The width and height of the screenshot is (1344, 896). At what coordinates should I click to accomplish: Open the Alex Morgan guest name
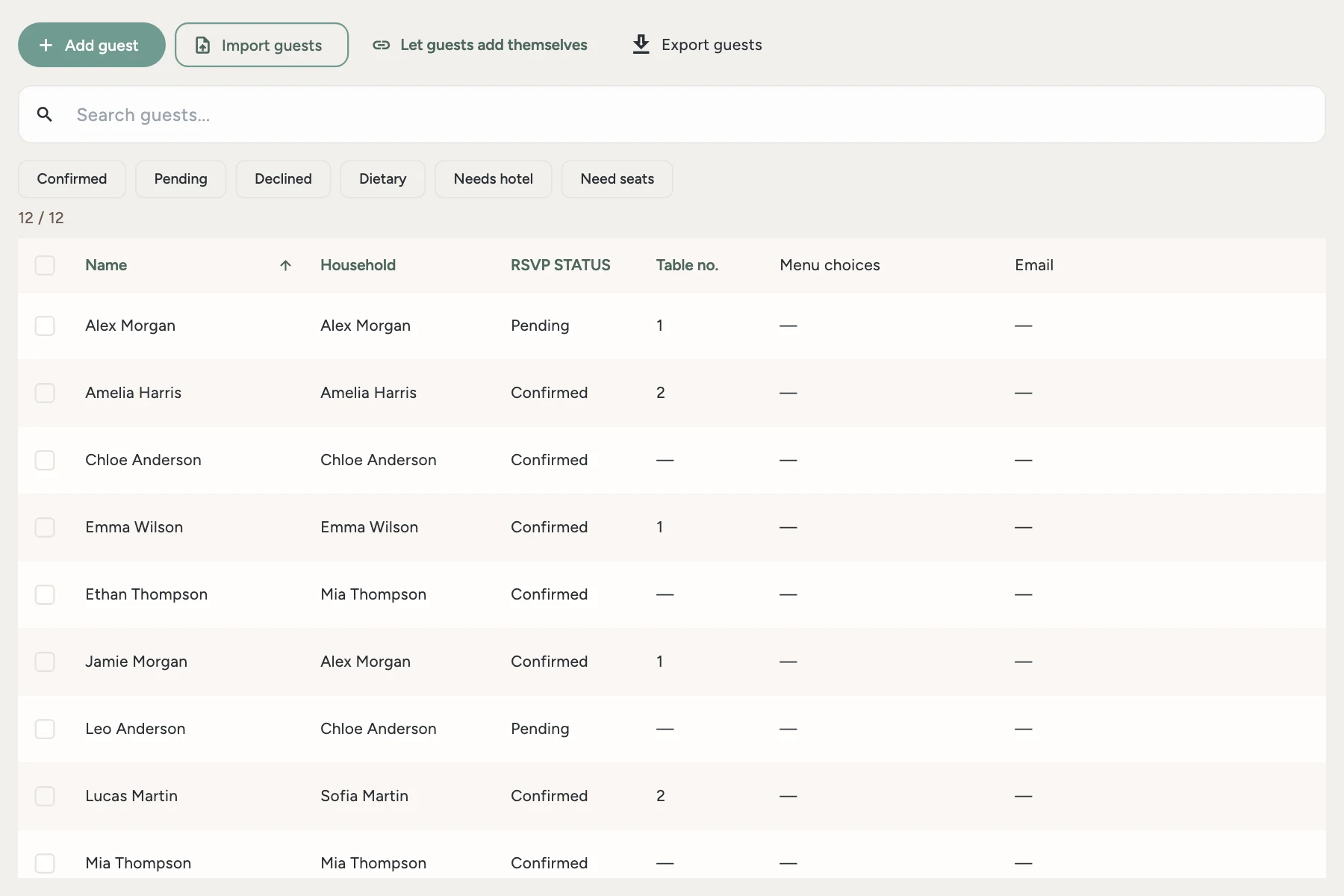click(130, 326)
